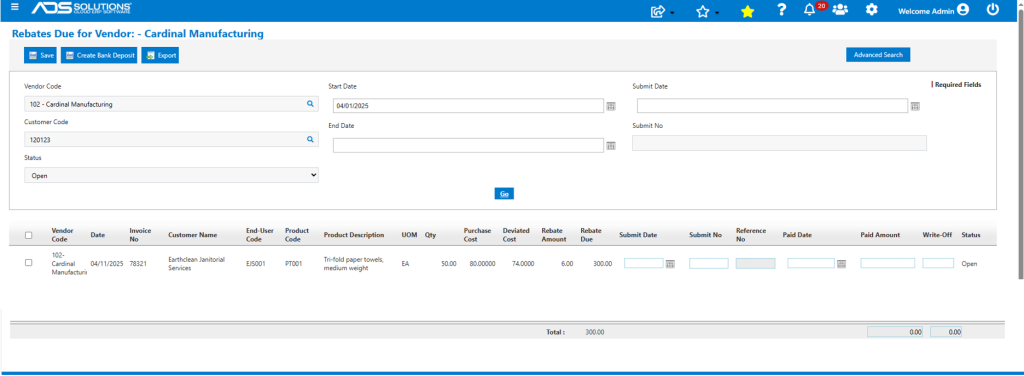Viewport: 1024px width, 376px height.
Task: Click Paid Amount column header
Action: 880,235
